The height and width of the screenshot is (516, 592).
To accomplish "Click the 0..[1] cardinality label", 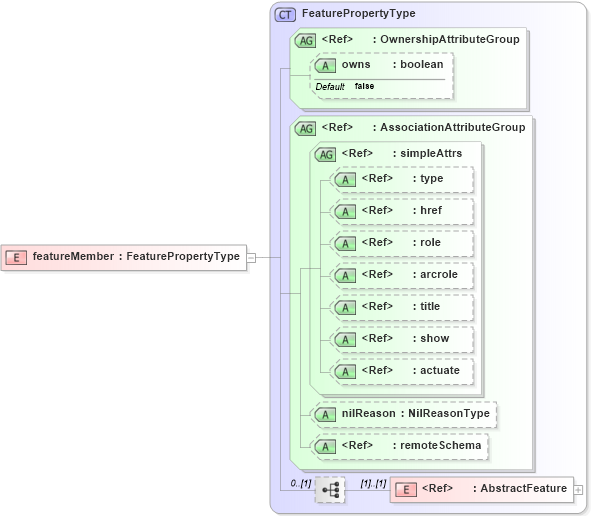I will (301, 483).
